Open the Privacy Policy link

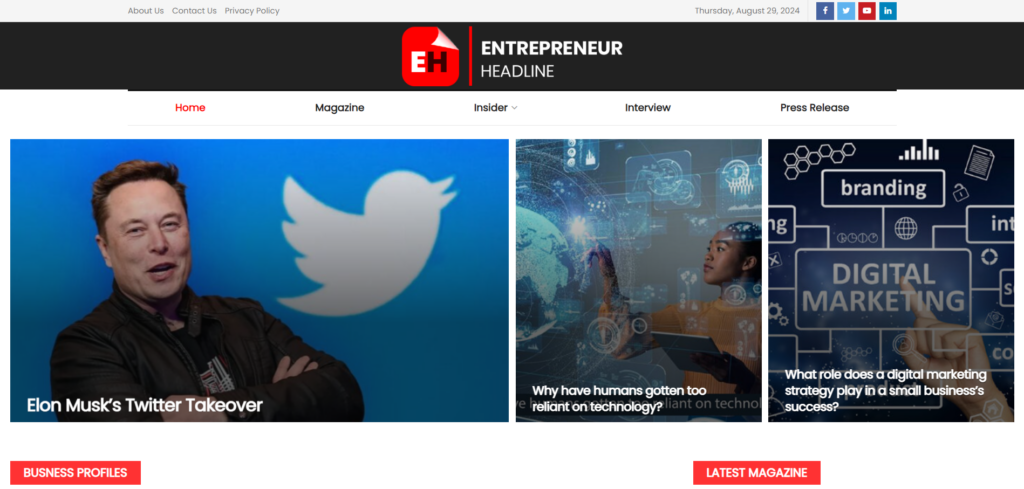[252, 10]
